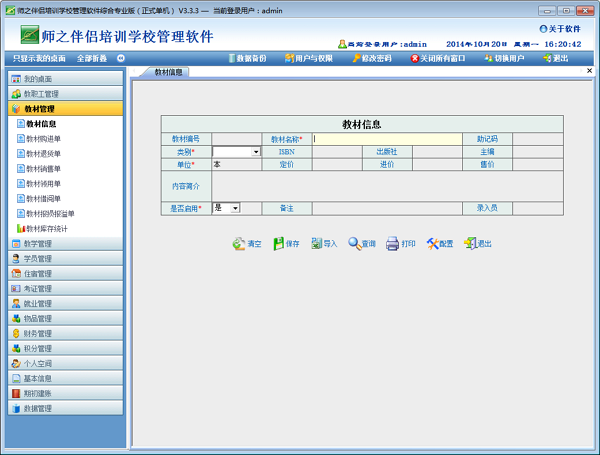Open 就业管理 employment section
Viewport: 600px width, 455px height.
pyautogui.click(x=65, y=303)
